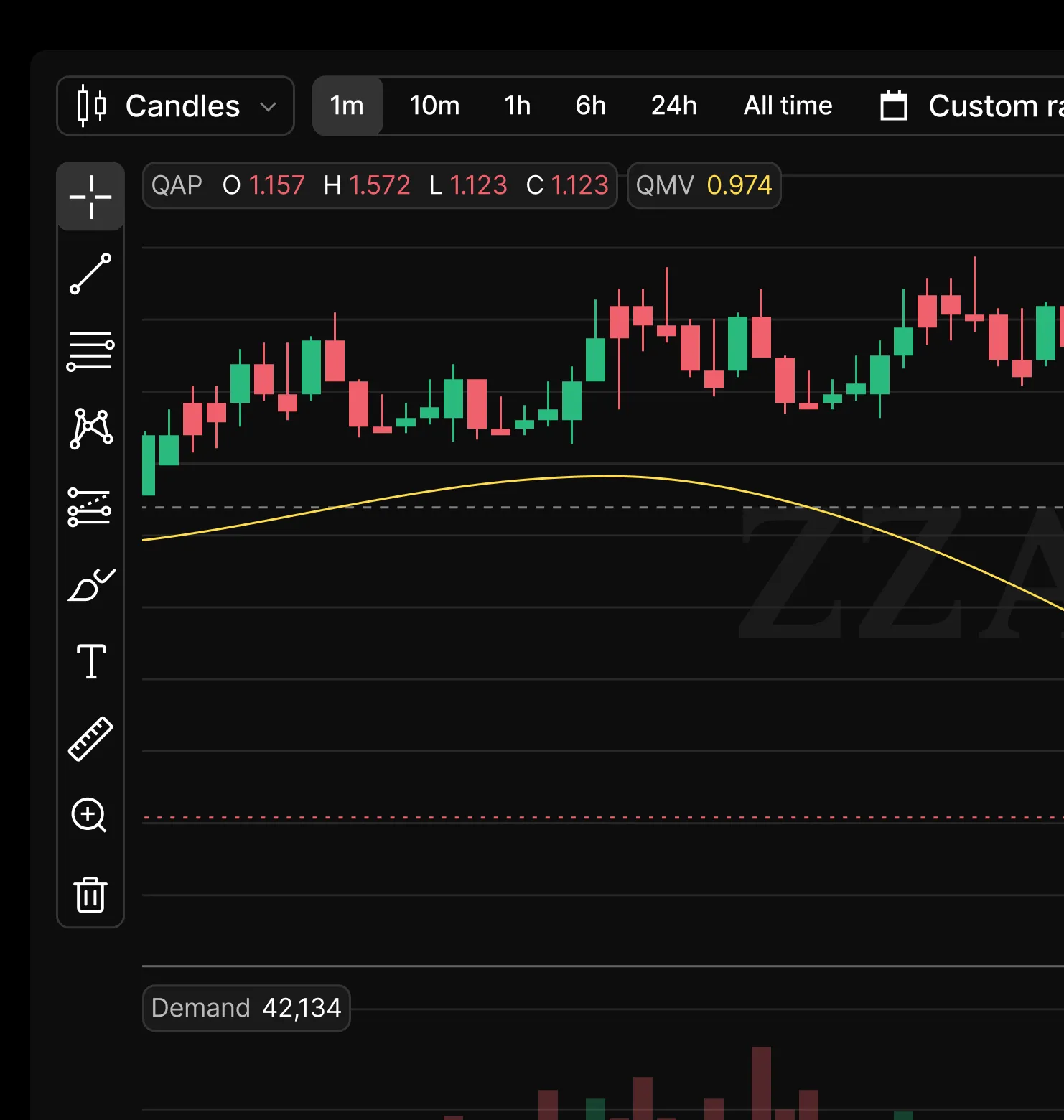
Task: Click the H 1.572 high value
Action: tap(367, 185)
